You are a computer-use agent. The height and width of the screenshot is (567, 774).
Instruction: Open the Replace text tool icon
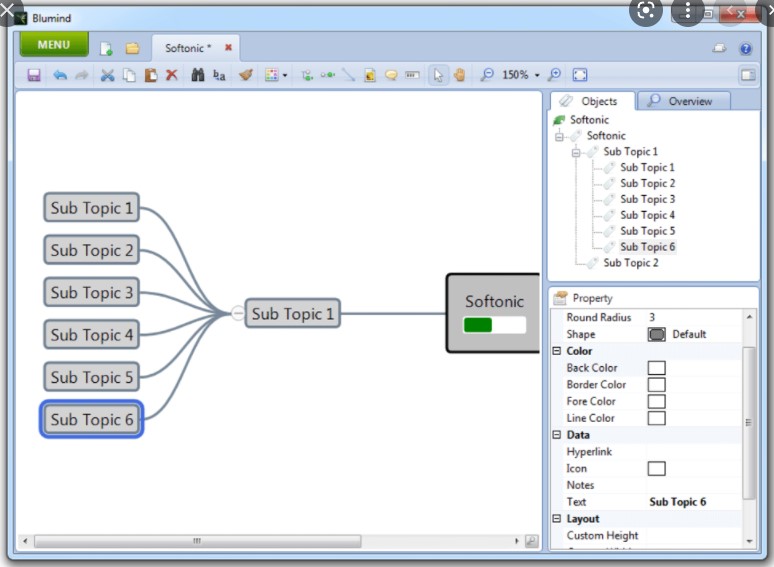(x=219, y=75)
